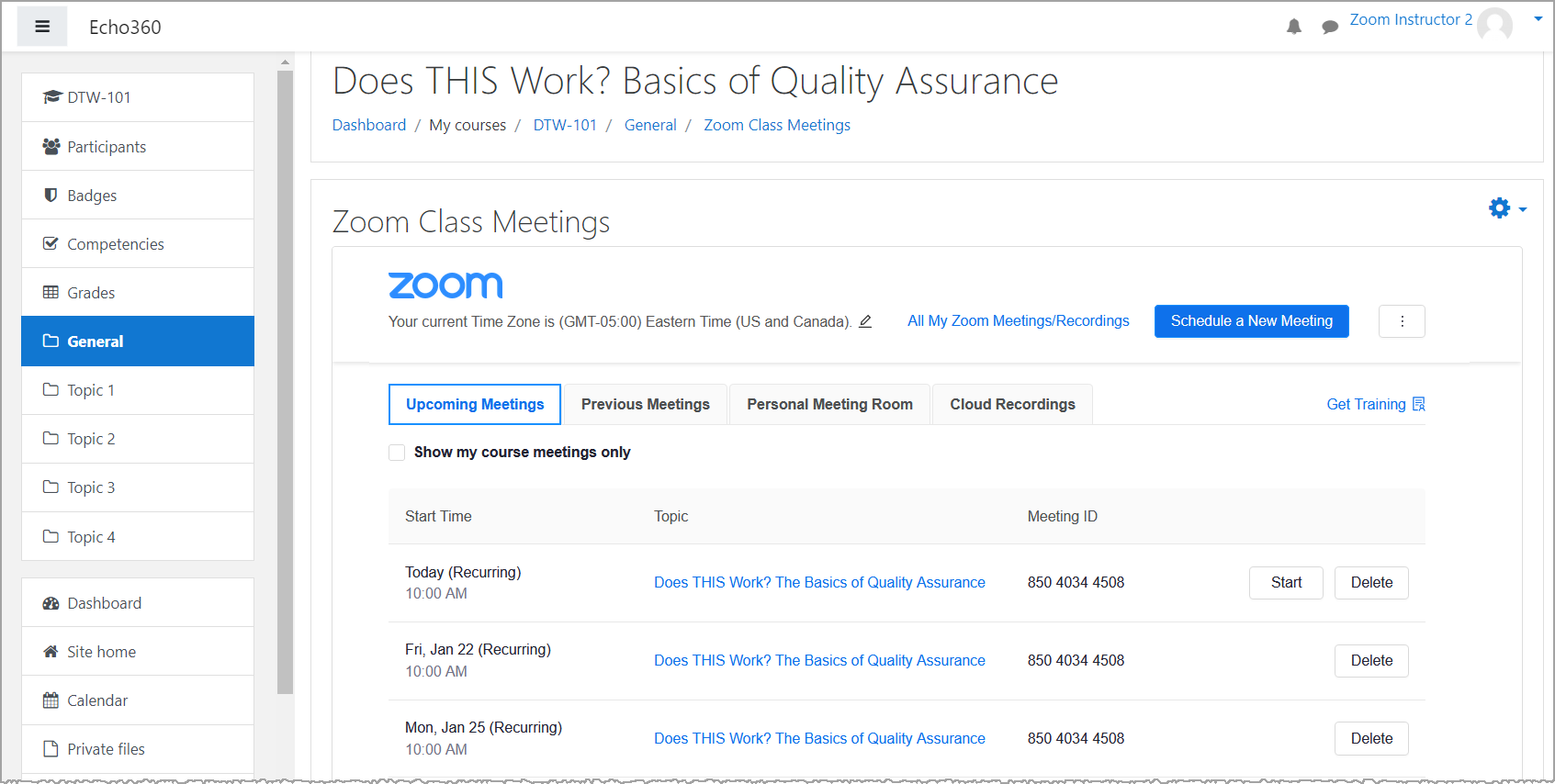This screenshot has height=784, width=1555.
Task: Delete the Fri, Jan 22 meeting
Action: 1371,661
